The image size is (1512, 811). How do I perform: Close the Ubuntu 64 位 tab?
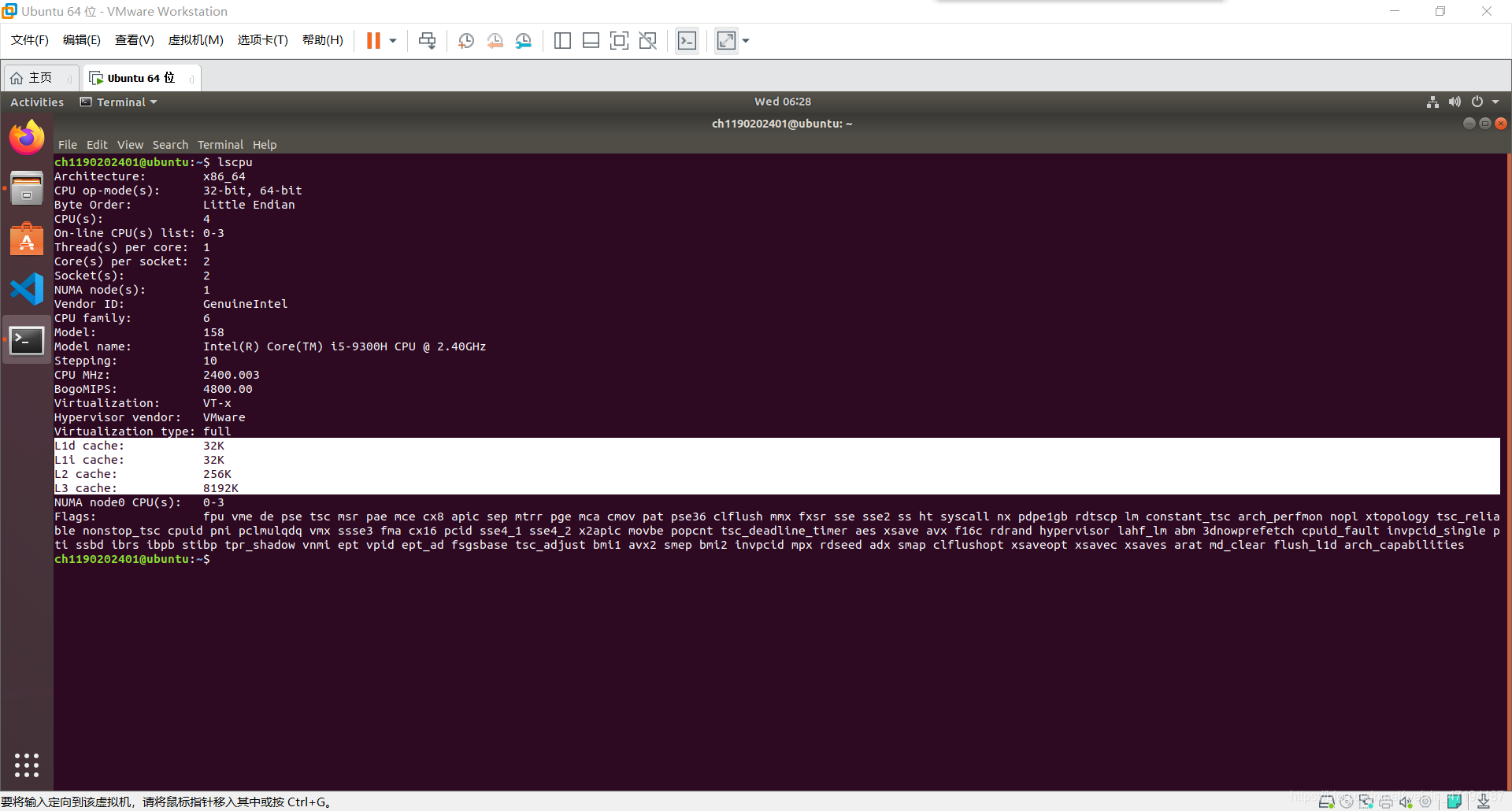[x=192, y=79]
